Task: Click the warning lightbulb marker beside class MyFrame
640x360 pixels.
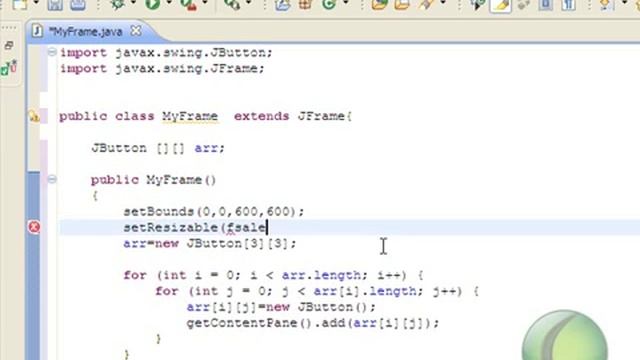Action: [x=34, y=117]
